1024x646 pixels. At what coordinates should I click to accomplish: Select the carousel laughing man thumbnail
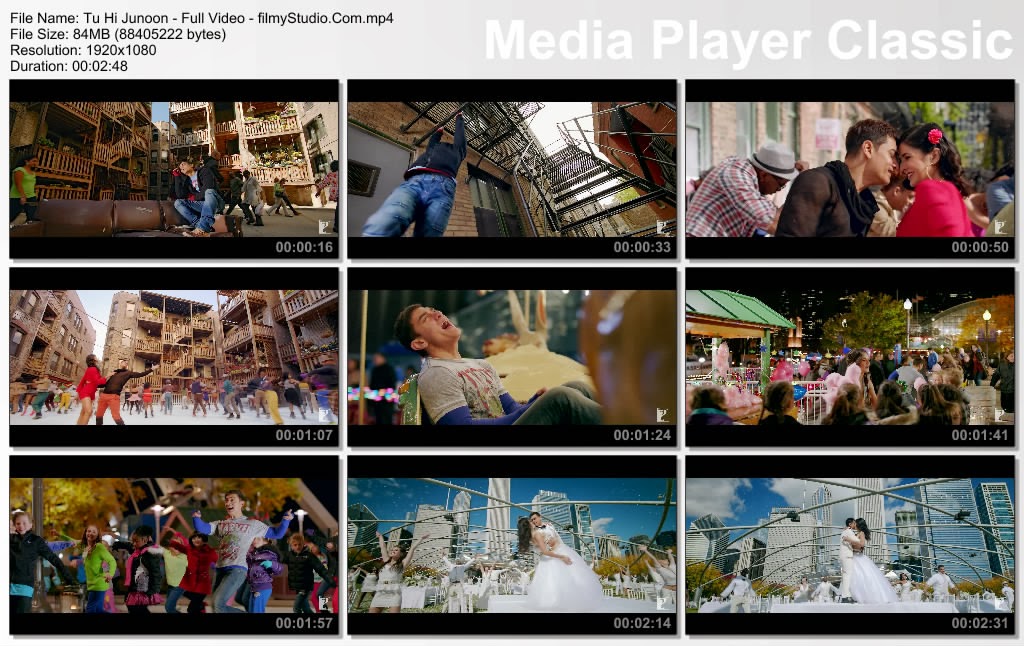coord(512,356)
